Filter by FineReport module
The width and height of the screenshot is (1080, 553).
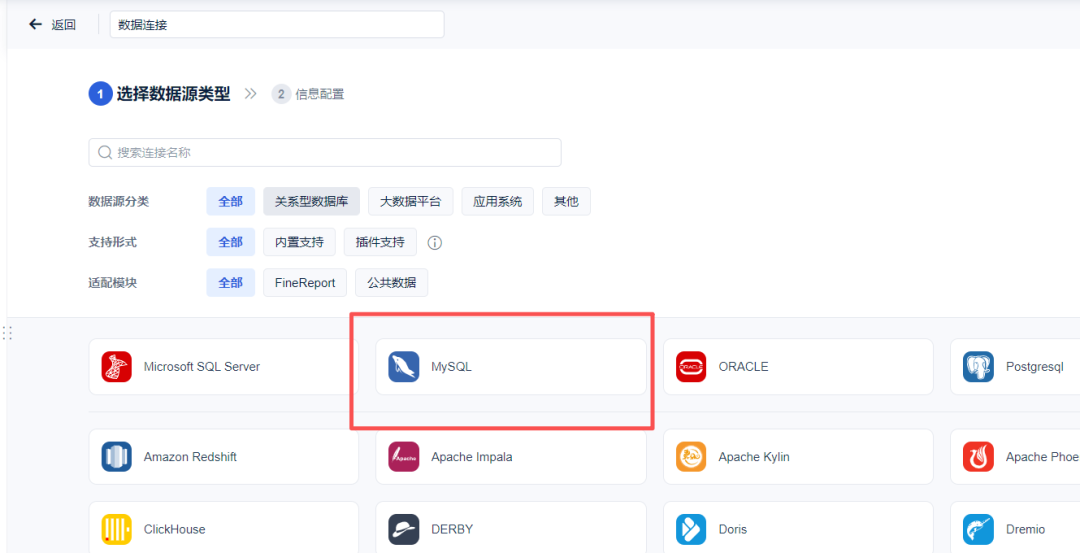tap(304, 282)
